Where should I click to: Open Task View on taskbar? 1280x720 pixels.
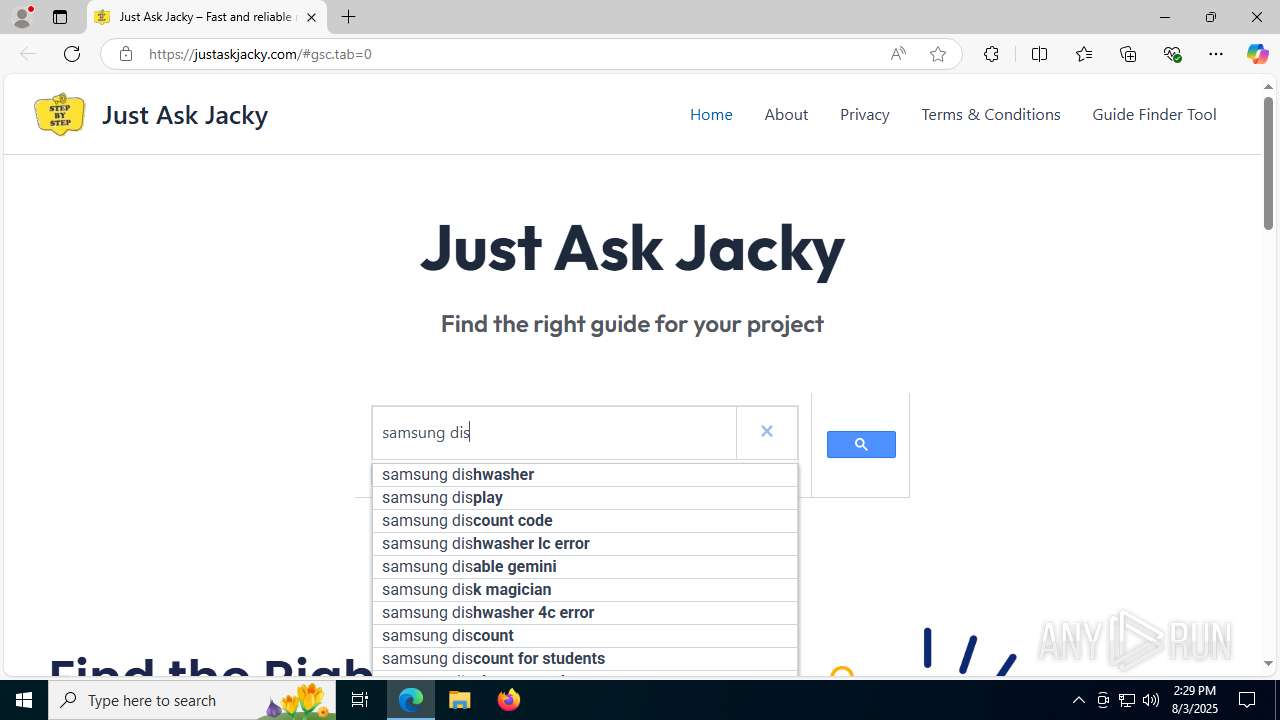[360, 700]
